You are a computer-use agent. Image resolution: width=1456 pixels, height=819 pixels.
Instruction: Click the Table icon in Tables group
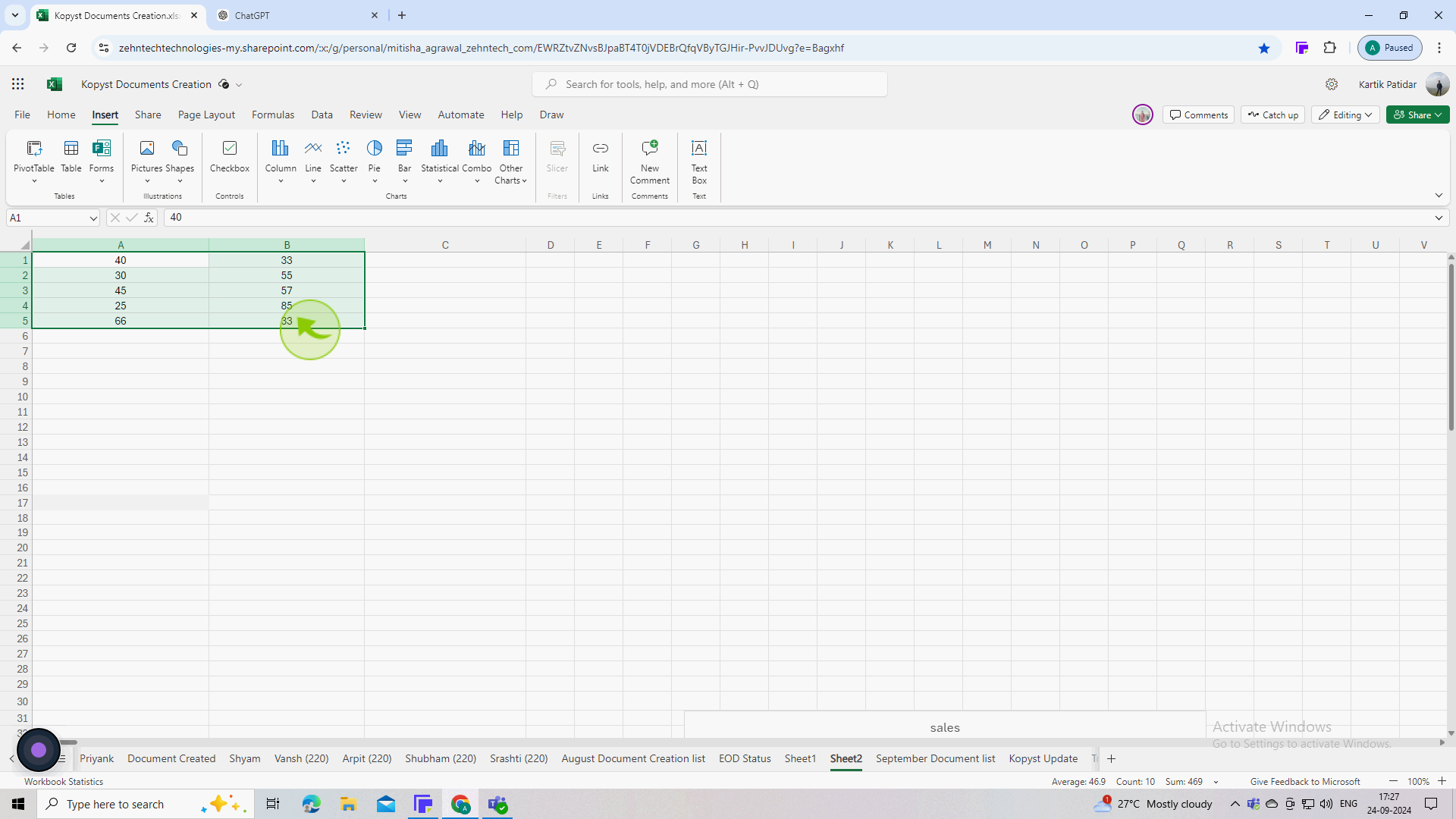coord(71,156)
